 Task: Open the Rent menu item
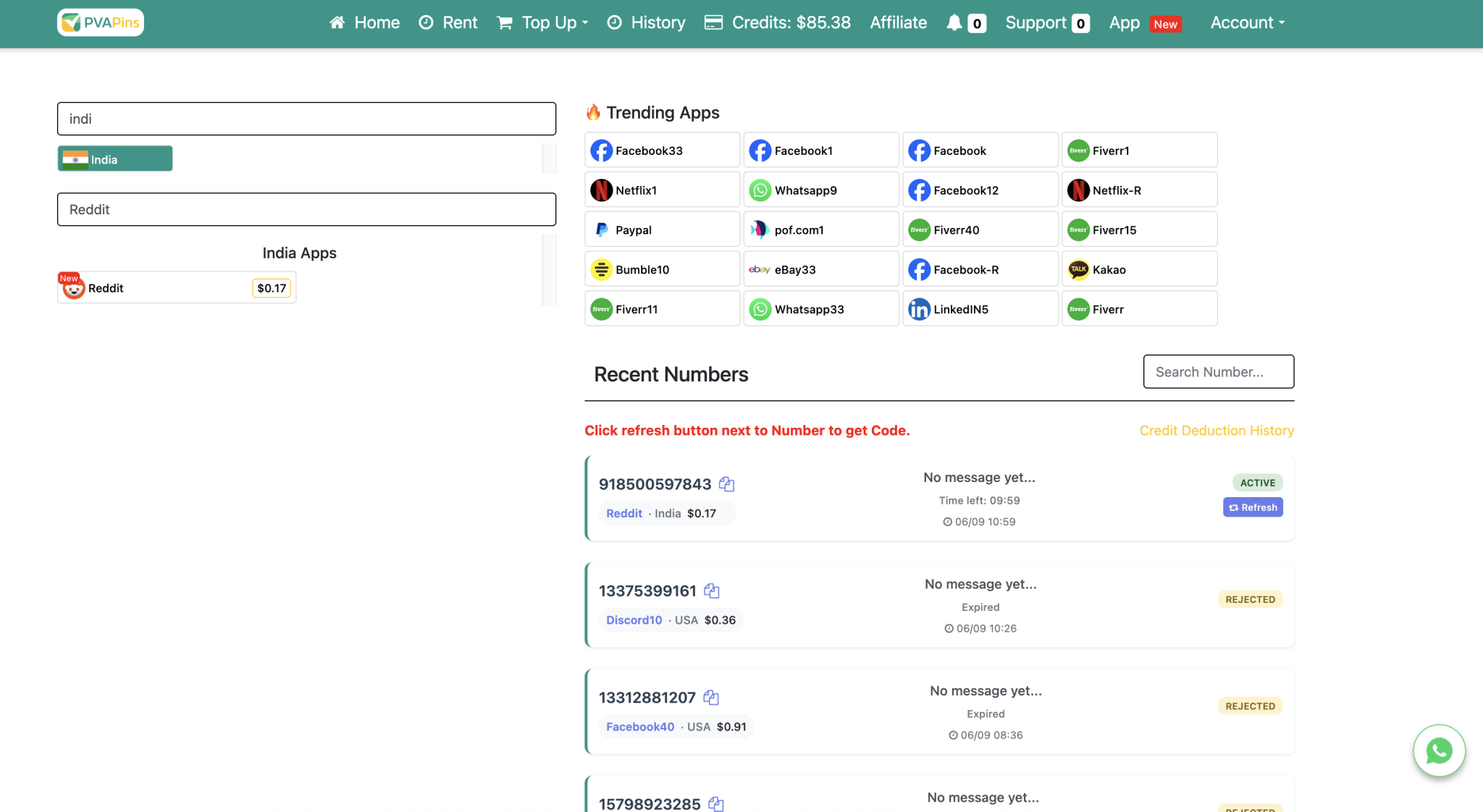tap(448, 22)
